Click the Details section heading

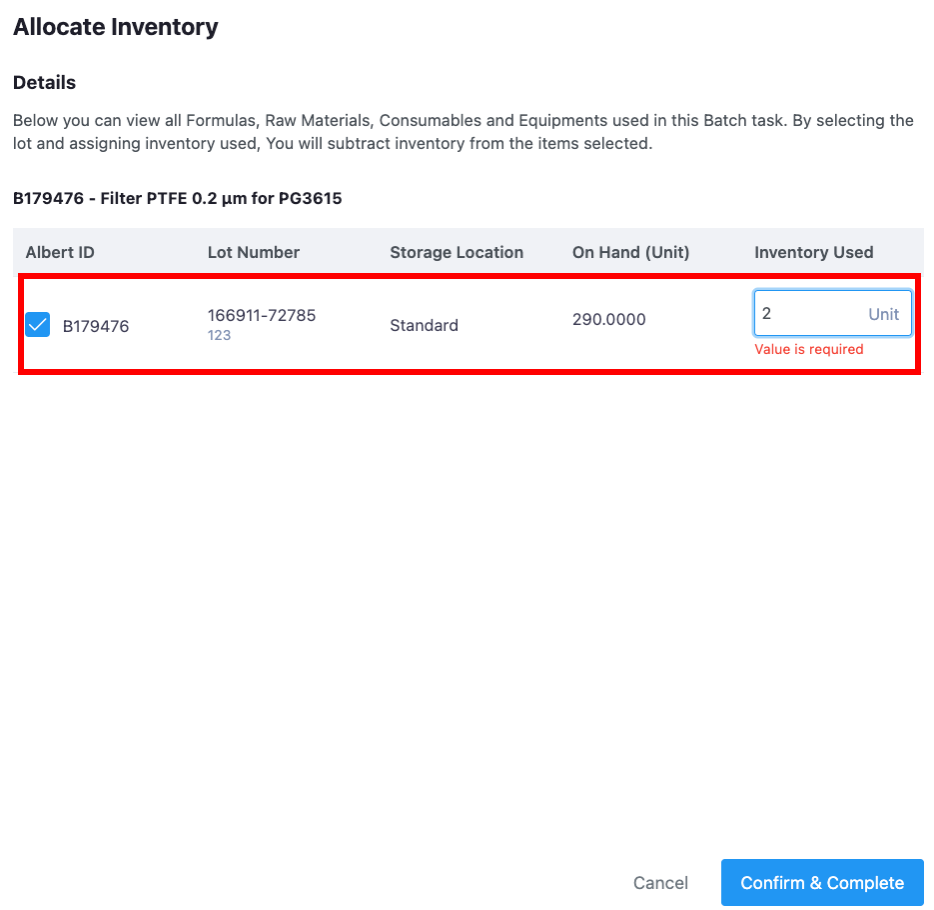[44, 82]
